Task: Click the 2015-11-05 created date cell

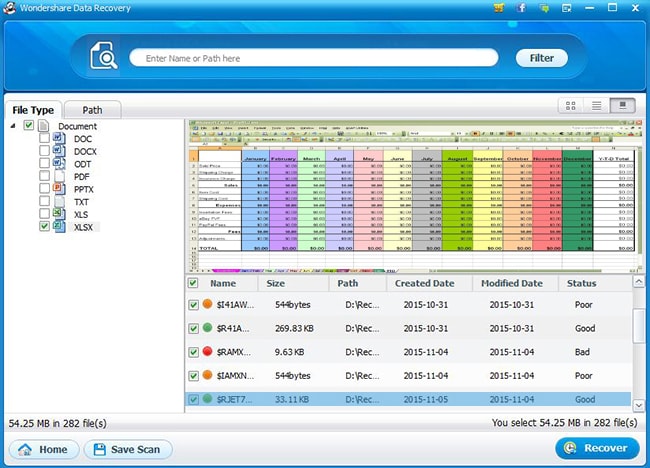Action: coord(426,400)
